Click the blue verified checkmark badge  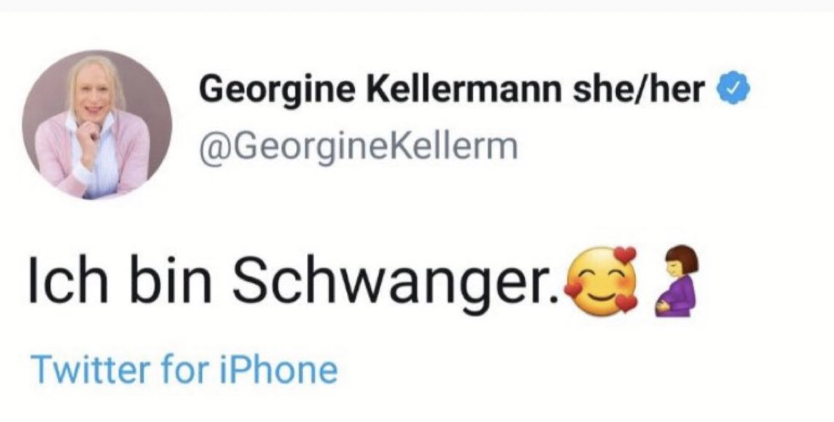737,90
